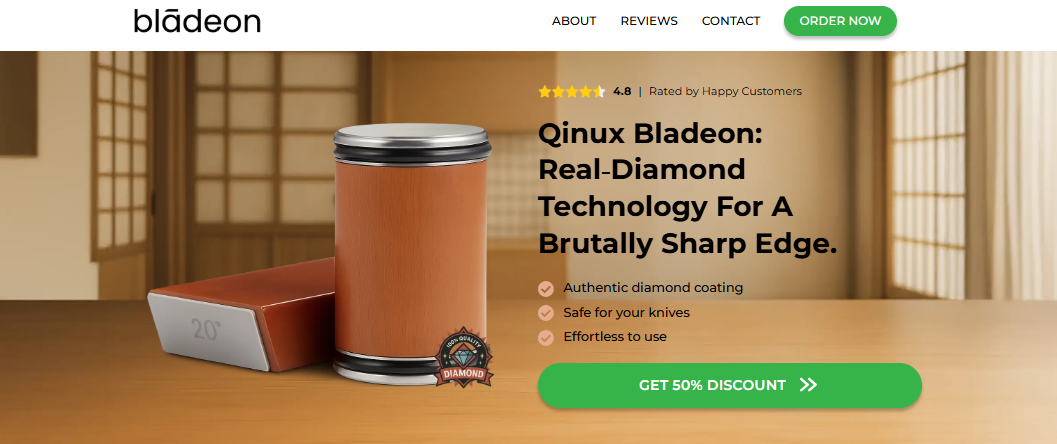Click the Authentic diamond coating text

[653, 288]
